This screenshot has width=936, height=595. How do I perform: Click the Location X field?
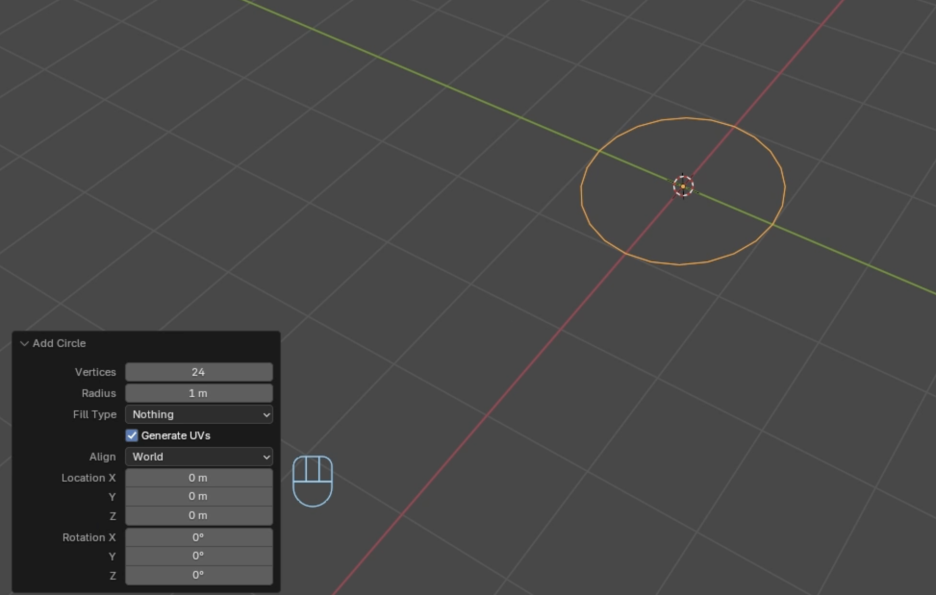(x=199, y=477)
